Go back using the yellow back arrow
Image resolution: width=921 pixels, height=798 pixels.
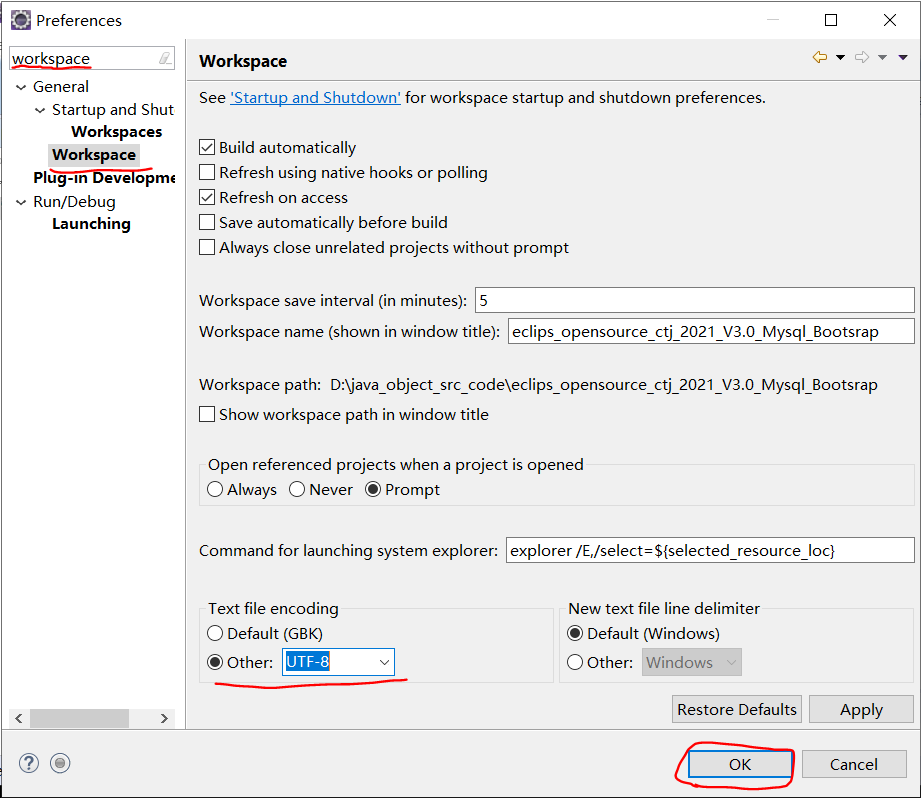(x=820, y=57)
